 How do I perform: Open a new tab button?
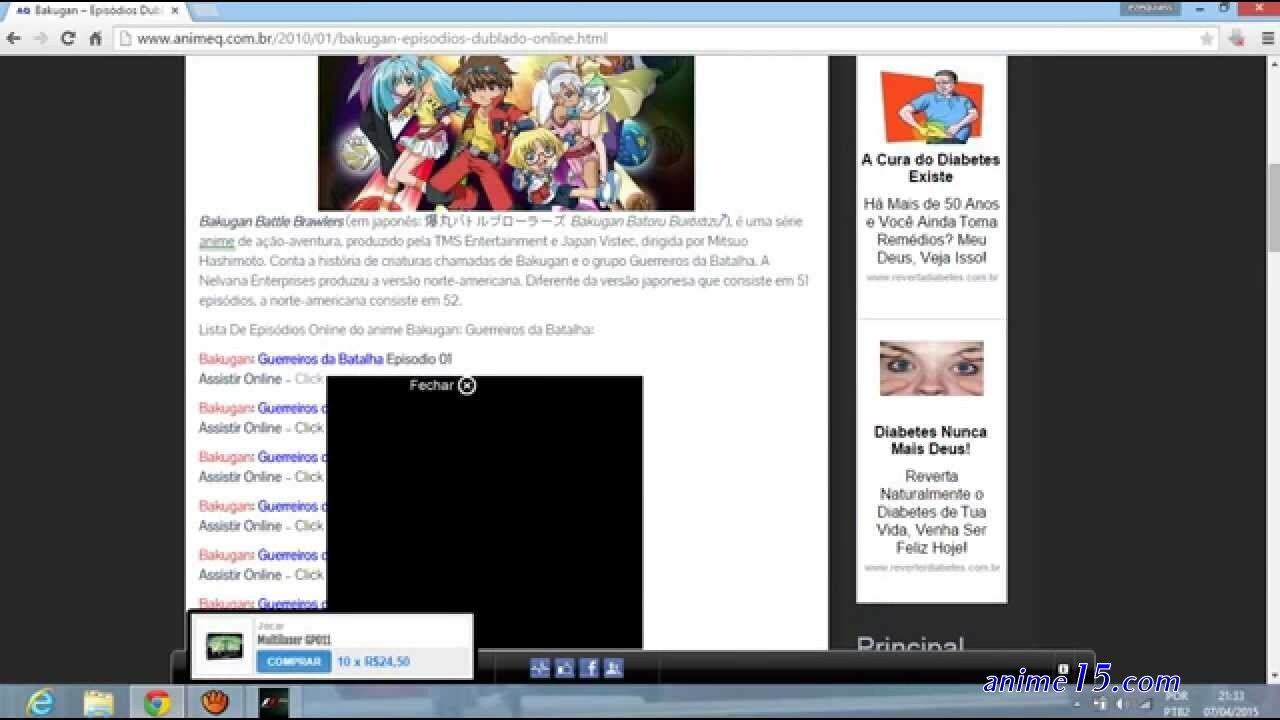click(205, 10)
